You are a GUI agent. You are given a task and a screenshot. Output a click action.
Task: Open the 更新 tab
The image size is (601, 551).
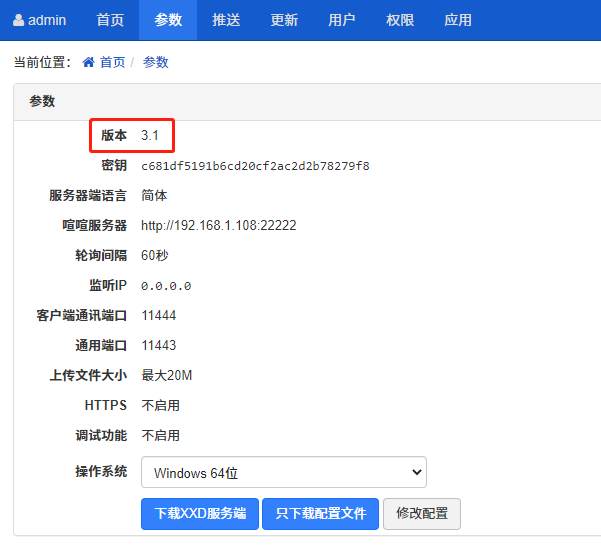[x=284, y=20]
